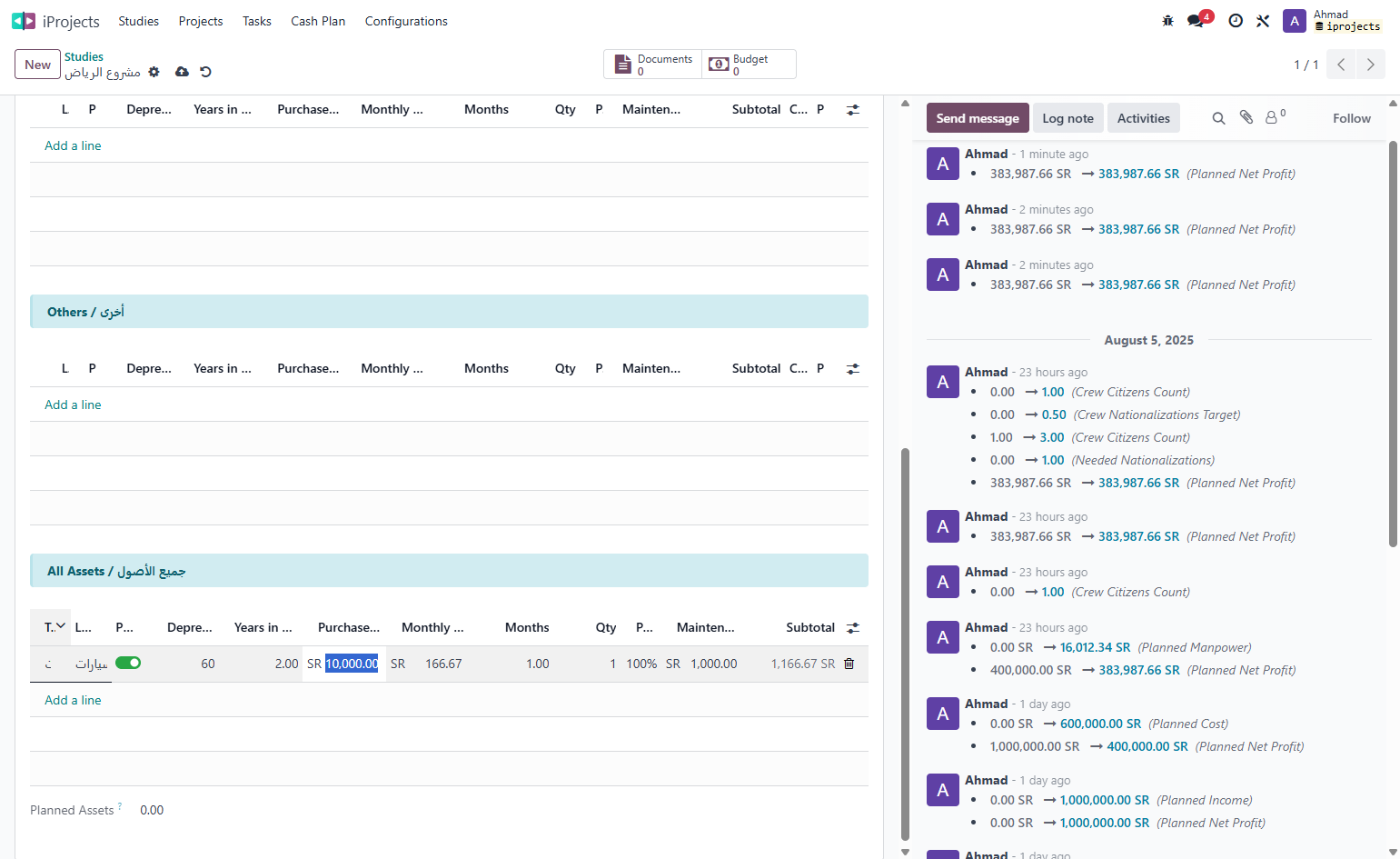
Task: Click Studies breadcrumb link
Action: [84, 56]
